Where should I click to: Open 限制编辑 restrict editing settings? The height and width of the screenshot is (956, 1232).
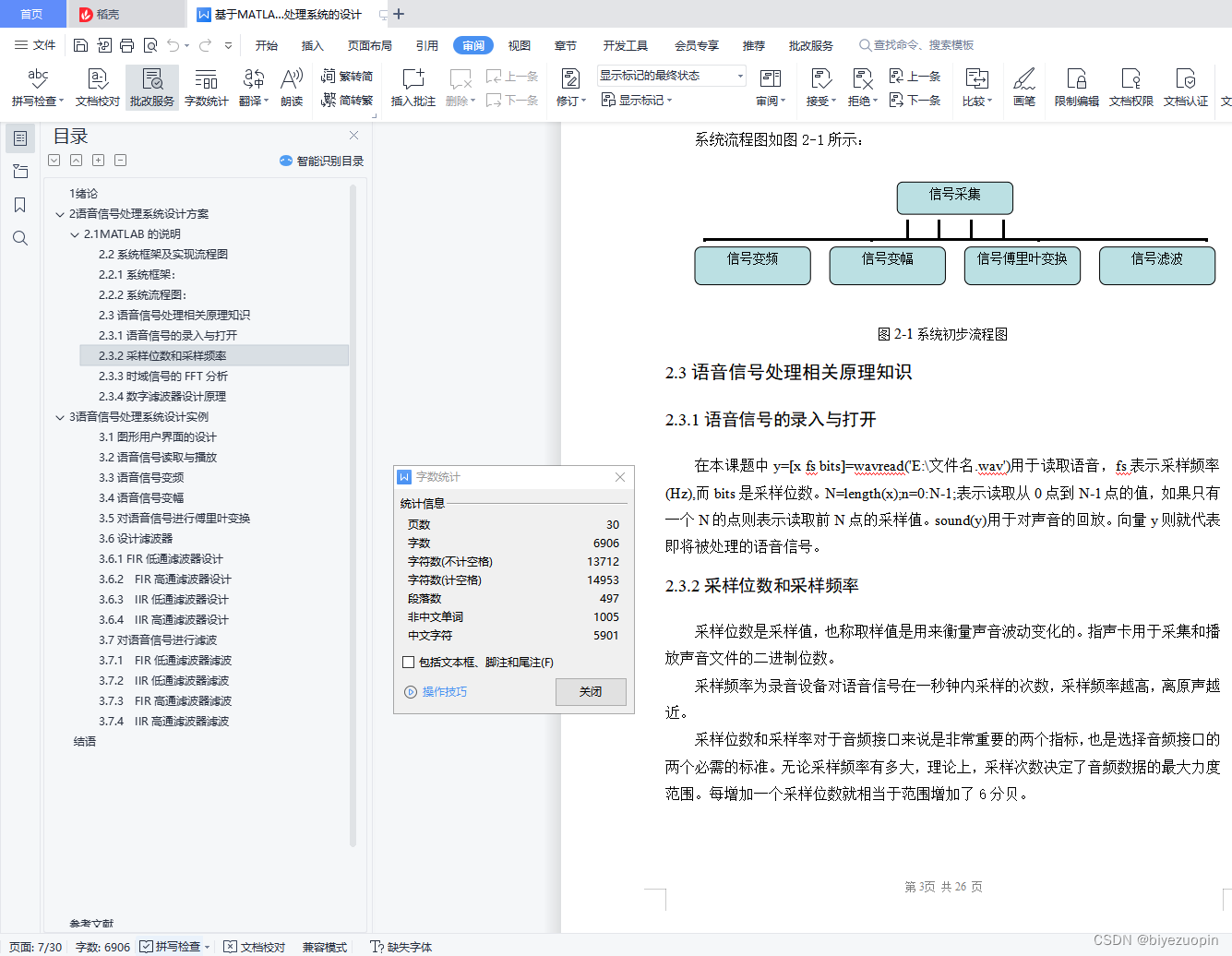(1076, 88)
